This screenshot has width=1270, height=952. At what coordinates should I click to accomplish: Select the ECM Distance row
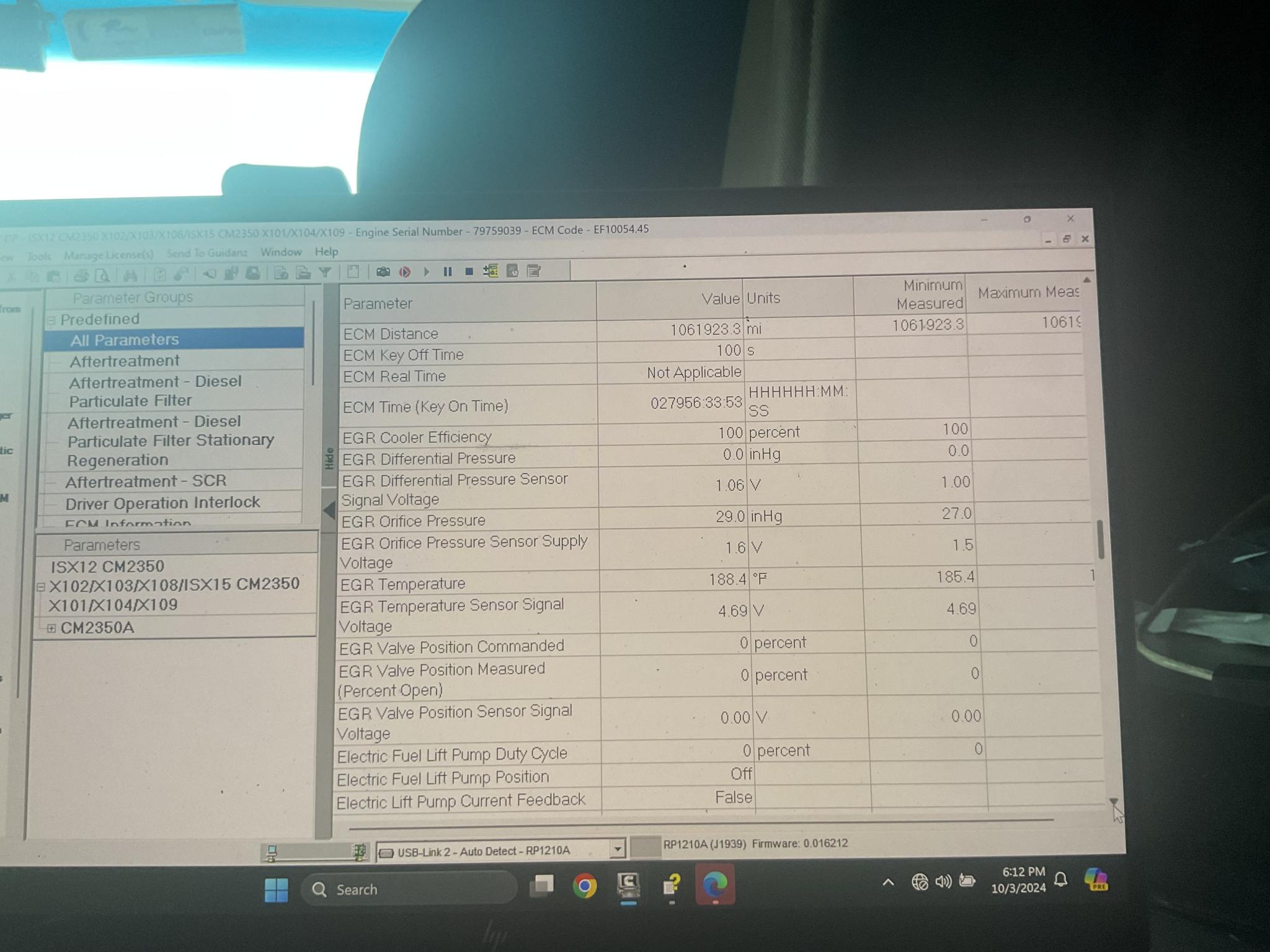coord(711,329)
